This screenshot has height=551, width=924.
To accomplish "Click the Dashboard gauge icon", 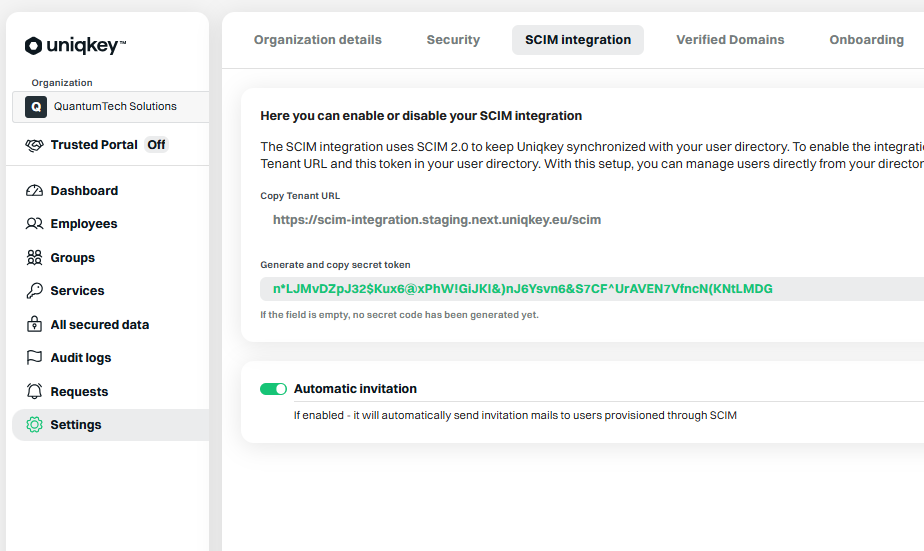I will tap(34, 191).
